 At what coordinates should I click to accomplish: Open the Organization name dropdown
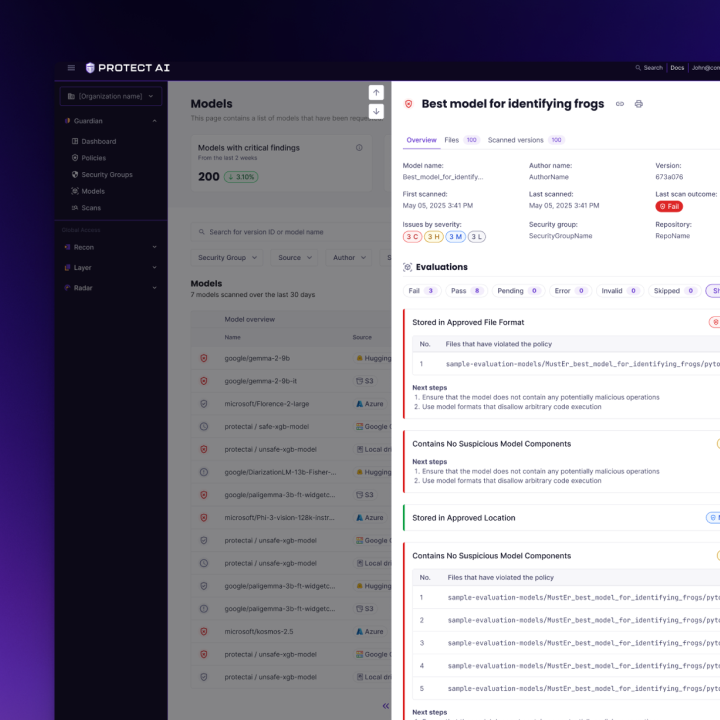click(111, 96)
